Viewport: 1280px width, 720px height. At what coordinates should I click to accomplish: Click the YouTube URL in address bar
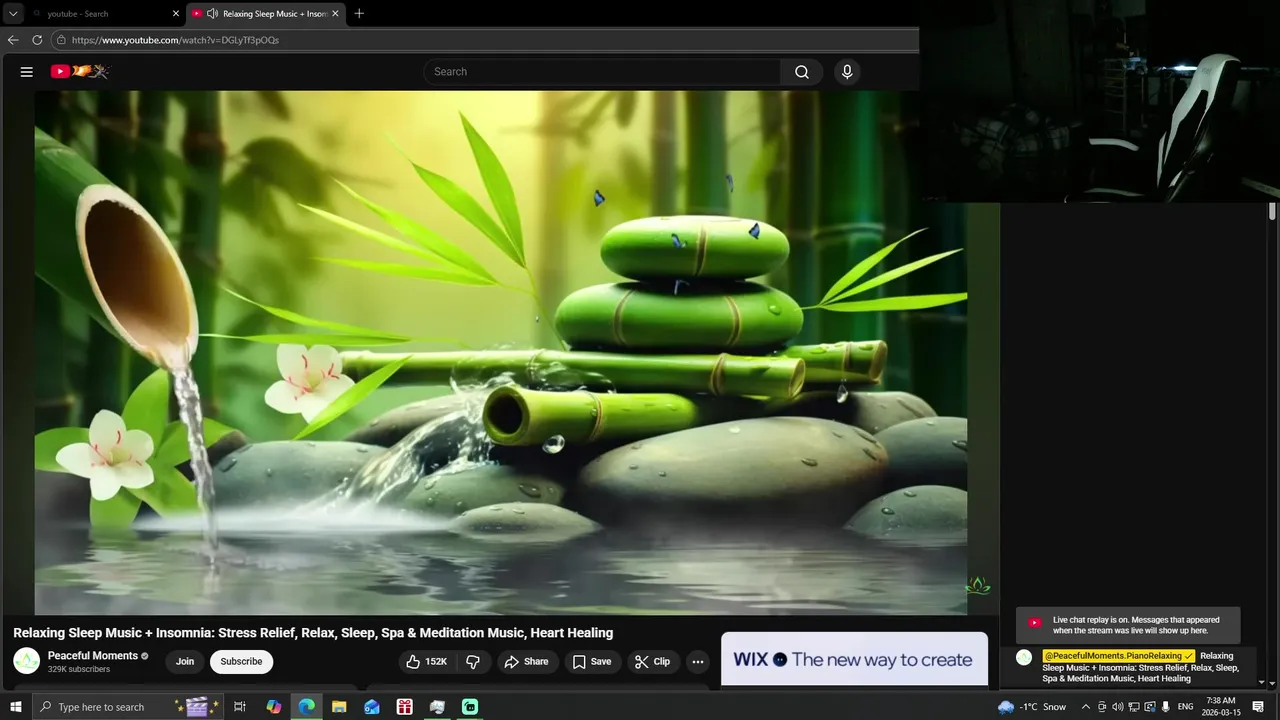[175, 40]
